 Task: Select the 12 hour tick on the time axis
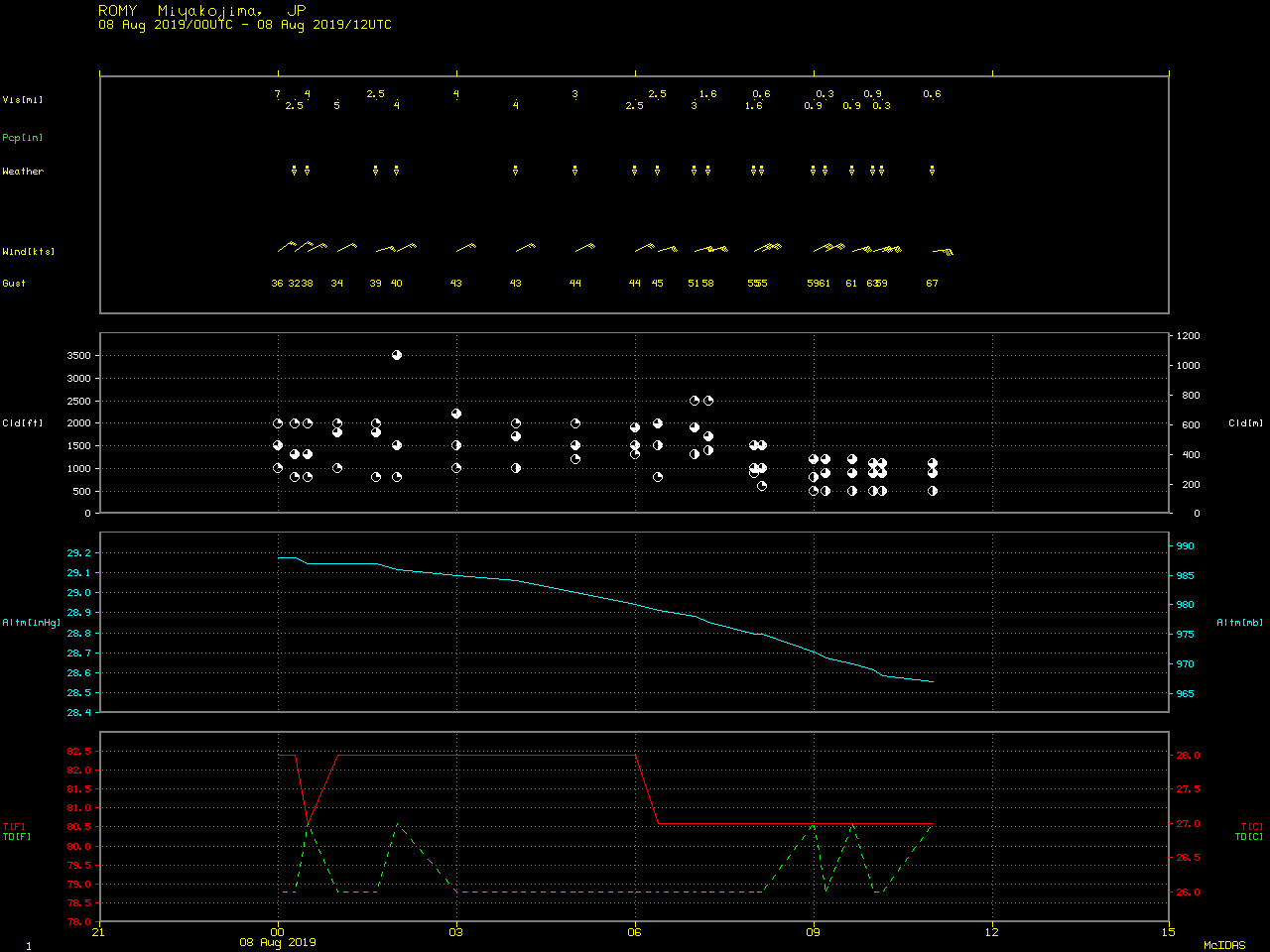(x=992, y=931)
